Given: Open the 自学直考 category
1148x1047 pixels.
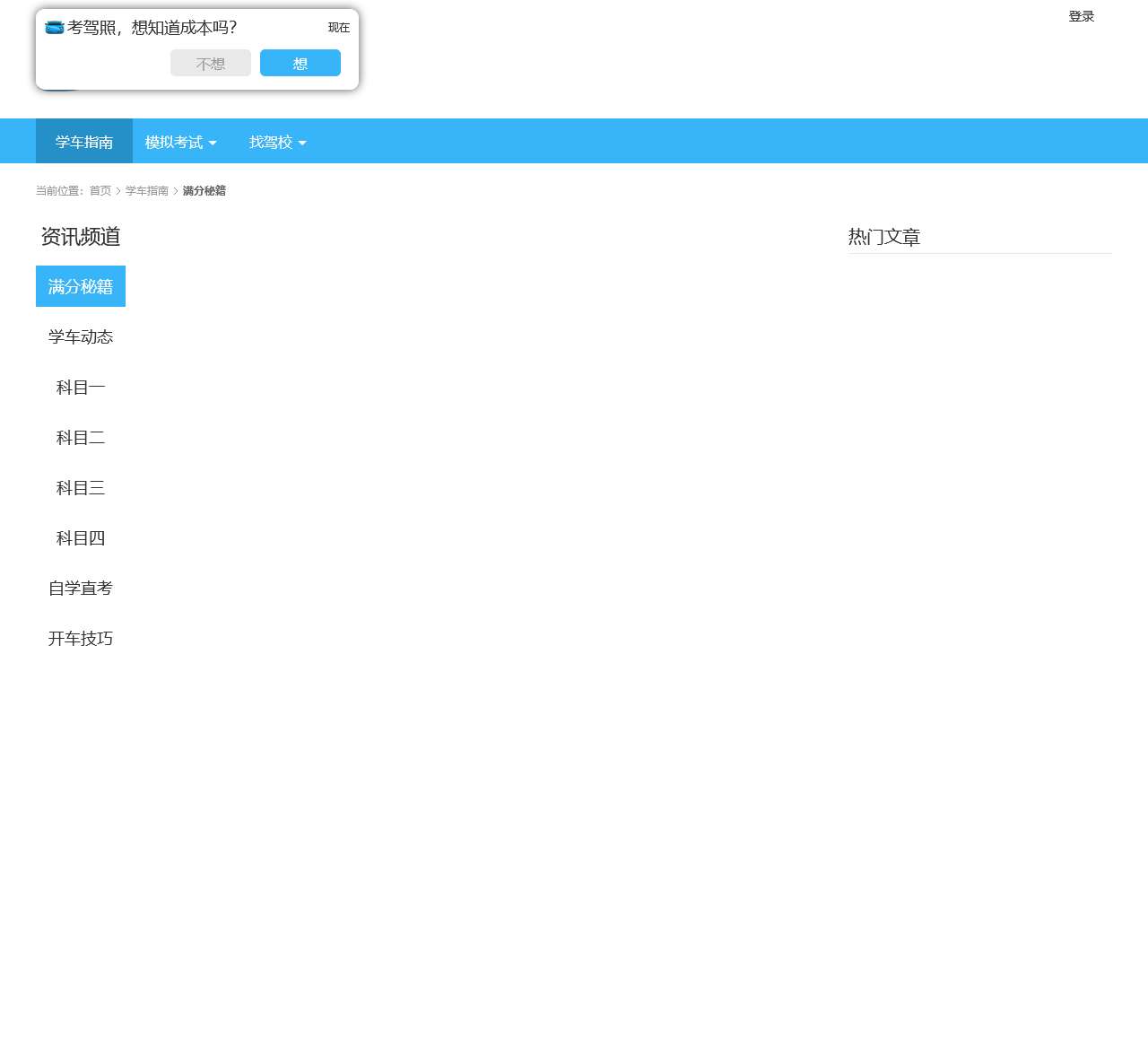Looking at the screenshot, I should (81, 588).
